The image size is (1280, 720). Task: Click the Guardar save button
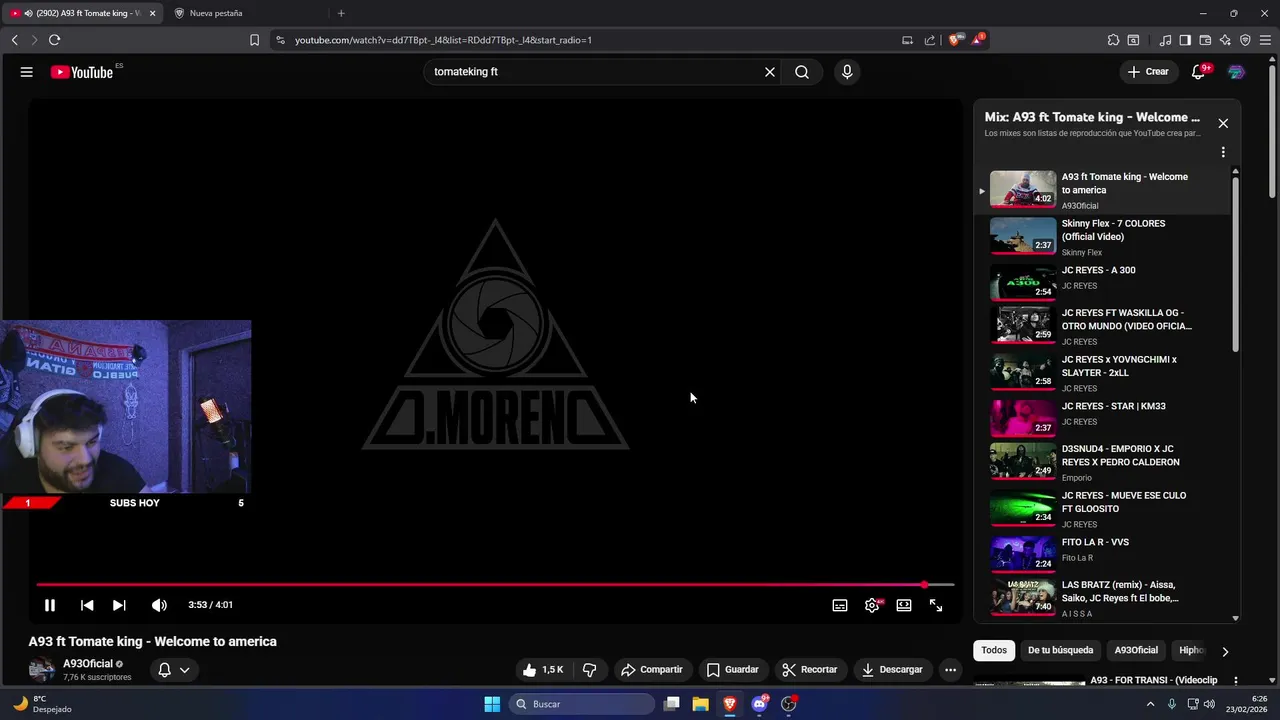tap(732, 670)
